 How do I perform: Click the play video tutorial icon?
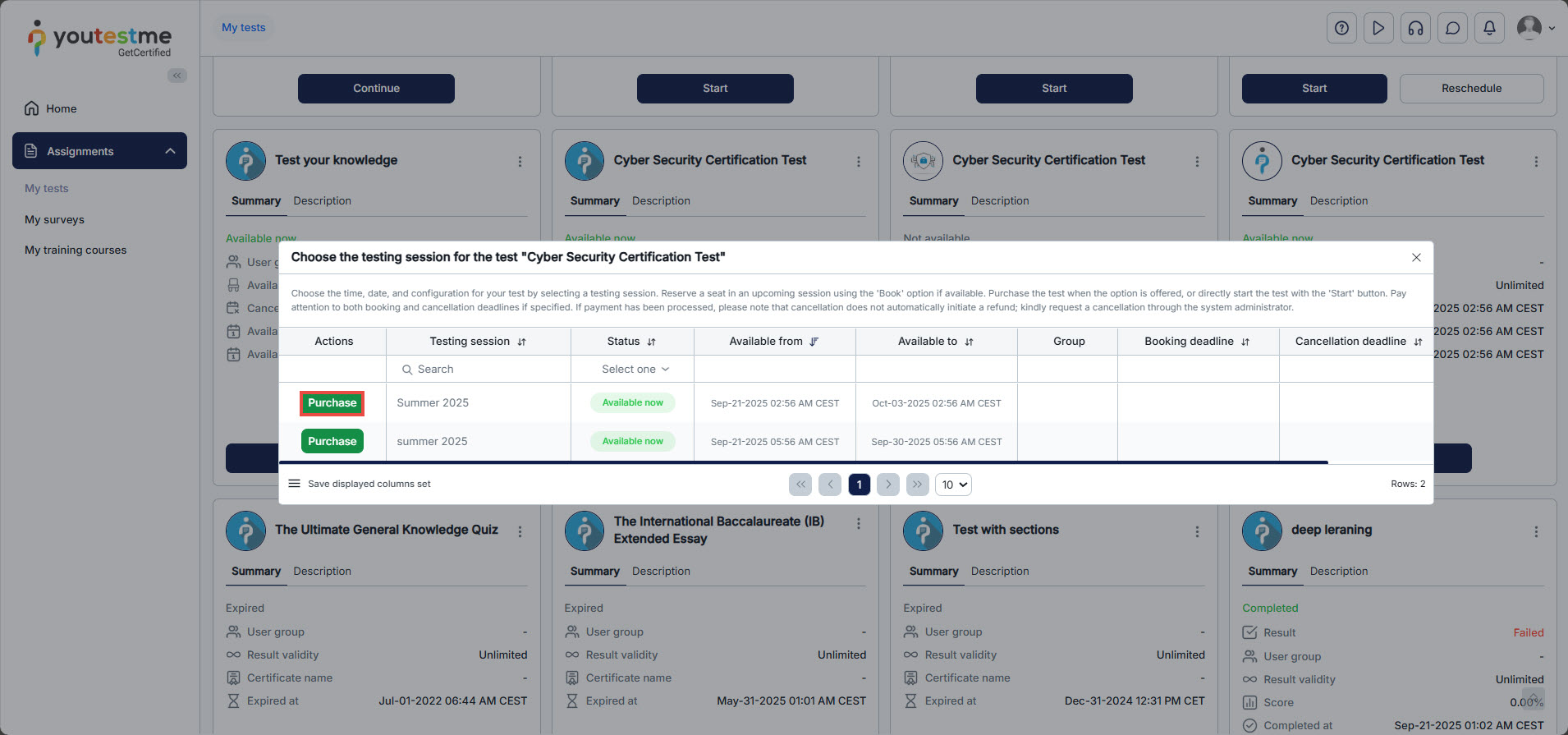[x=1378, y=28]
